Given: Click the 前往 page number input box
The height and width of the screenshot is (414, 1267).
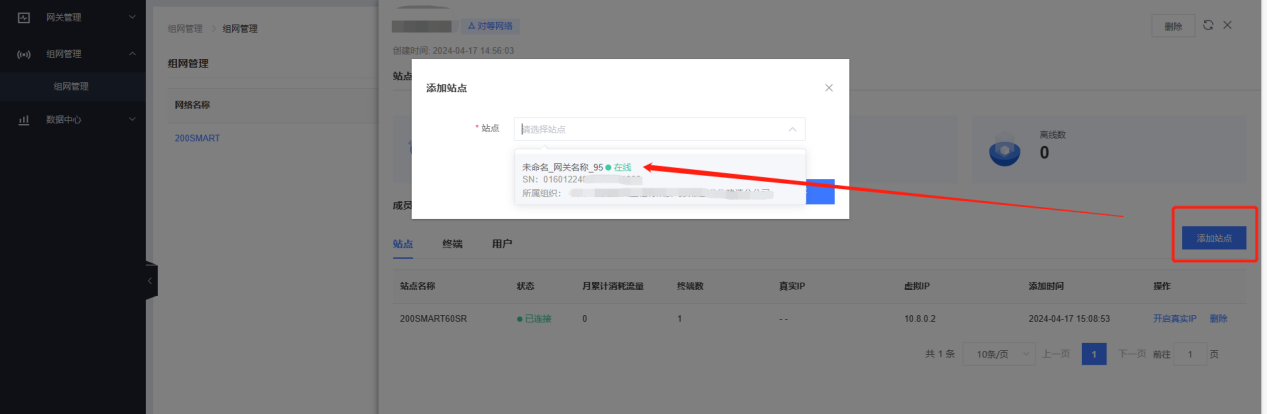Looking at the screenshot, I should [x=1190, y=355].
